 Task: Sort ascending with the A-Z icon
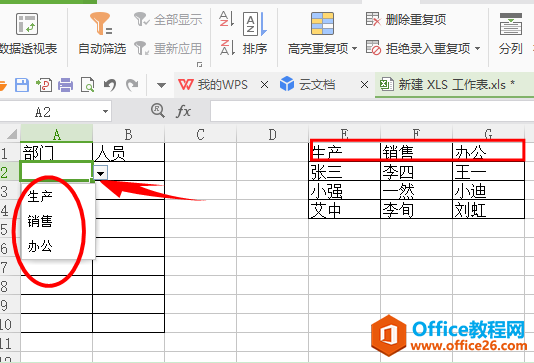click(x=226, y=19)
